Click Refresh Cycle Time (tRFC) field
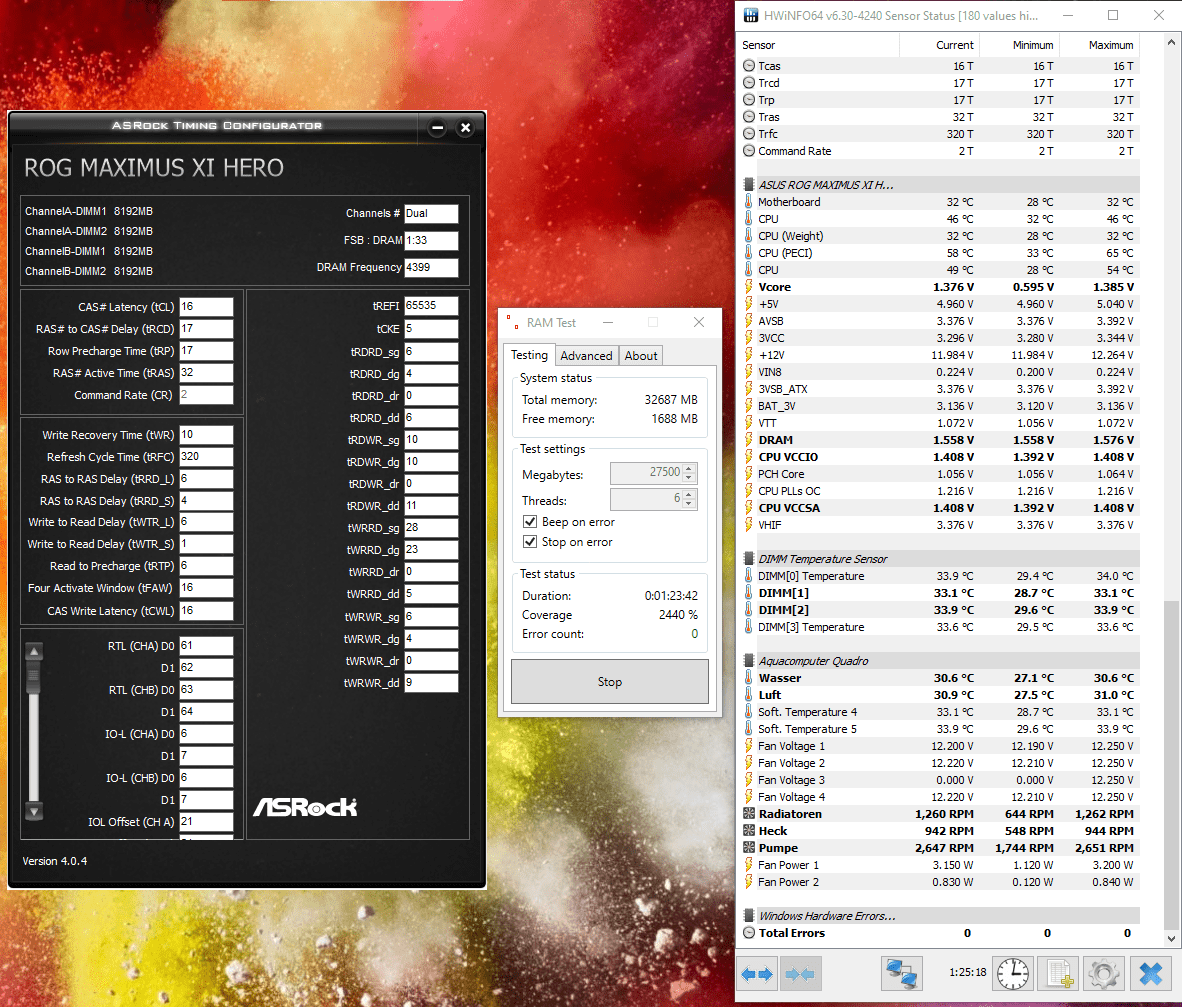Screen dimensions: 1182x1007 [206, 457]
